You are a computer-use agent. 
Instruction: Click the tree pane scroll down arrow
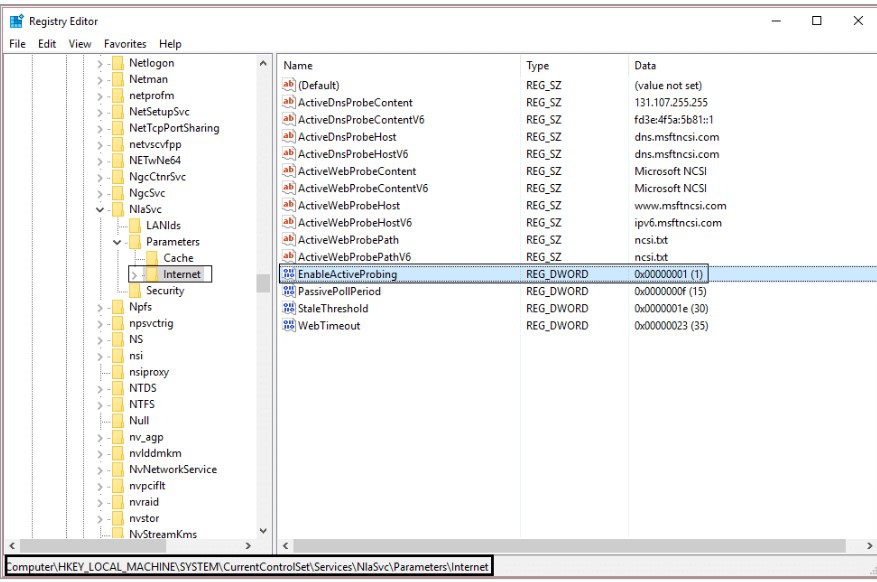pyautogui.click(x=263, y=531)
